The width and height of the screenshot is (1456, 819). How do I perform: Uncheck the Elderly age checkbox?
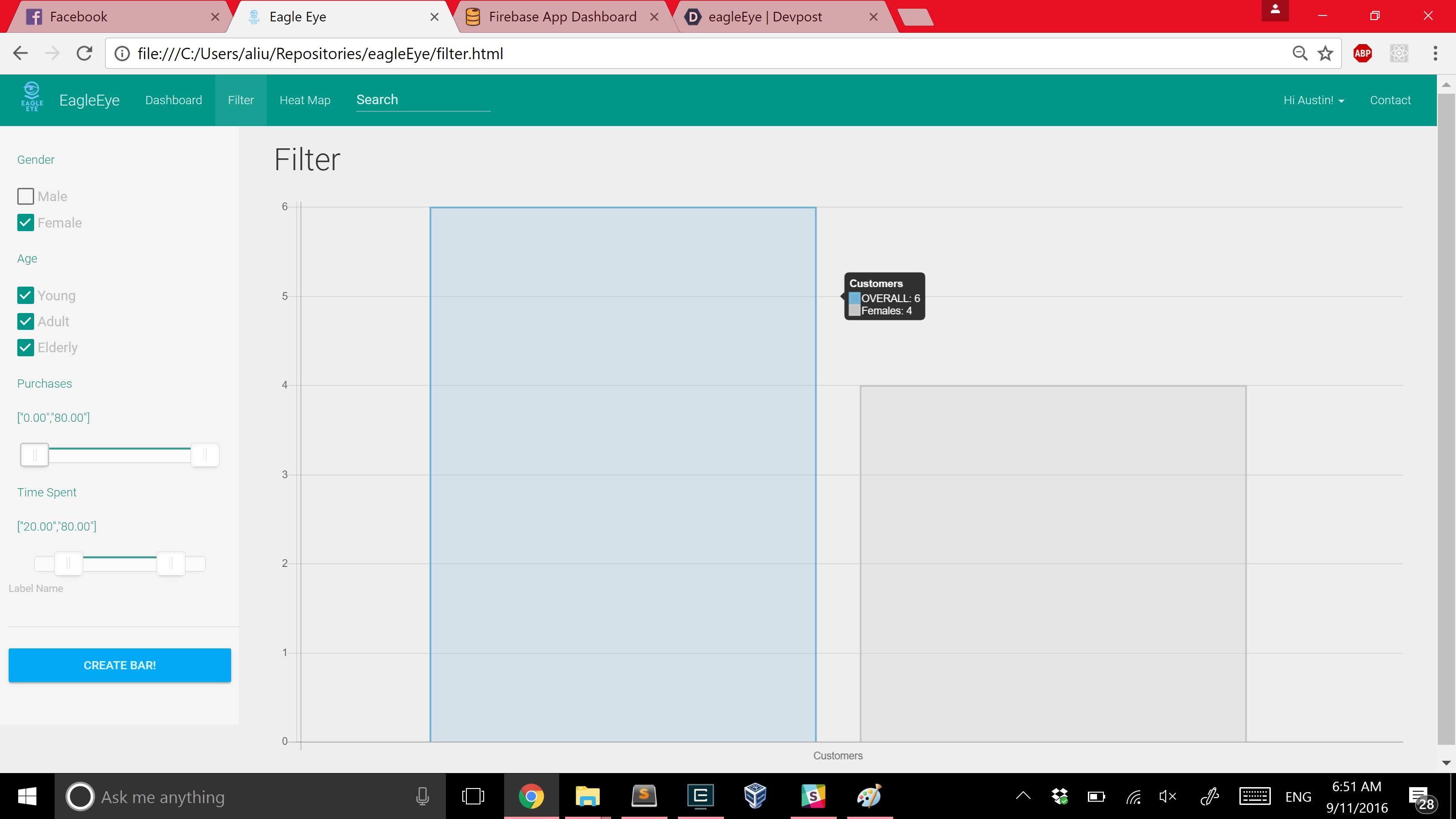point(25,348)
